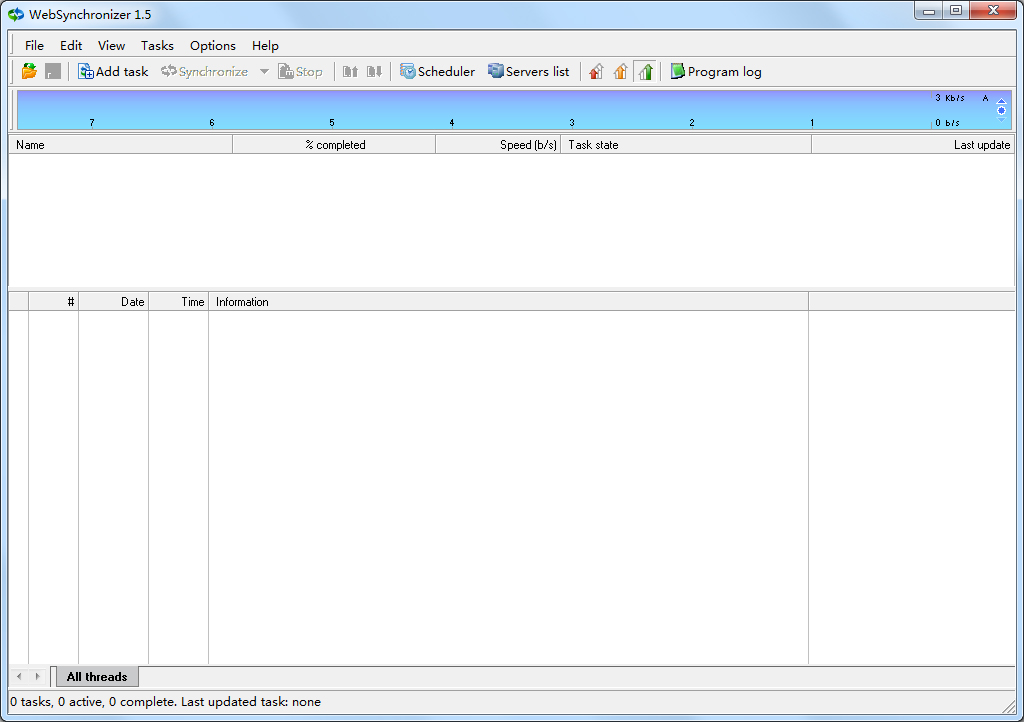Open the Servers list
The image size is (1024, 722).
(x=528, y=71)
